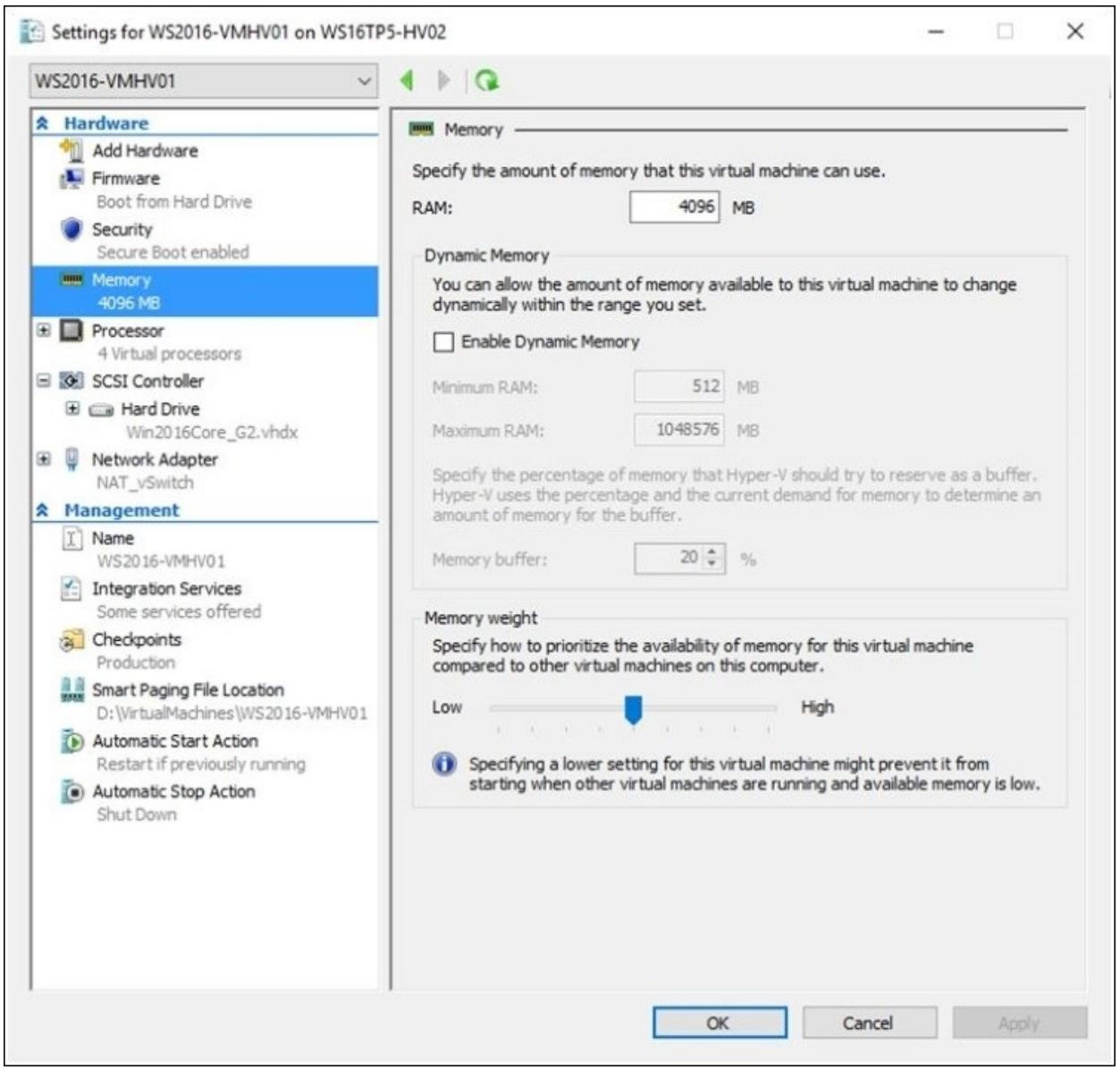Enable the Dynamic Memory checkbox
Screen dimensions: 1120x1070
tap(443, 342)
